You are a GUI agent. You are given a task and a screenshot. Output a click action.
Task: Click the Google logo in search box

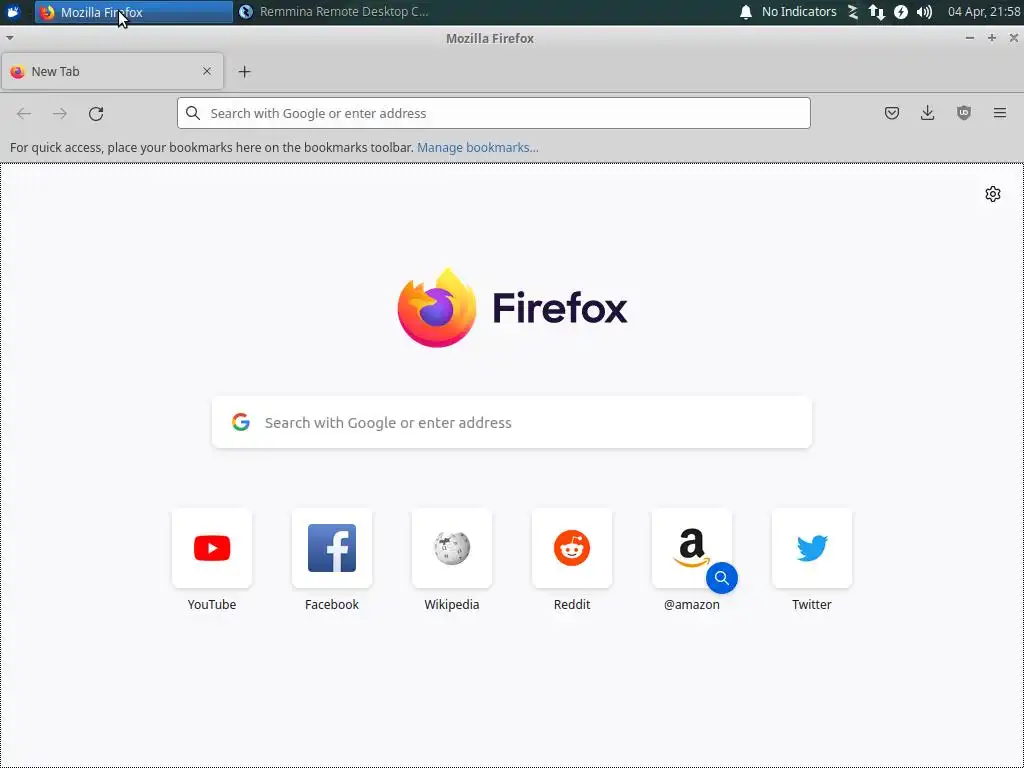241,423
